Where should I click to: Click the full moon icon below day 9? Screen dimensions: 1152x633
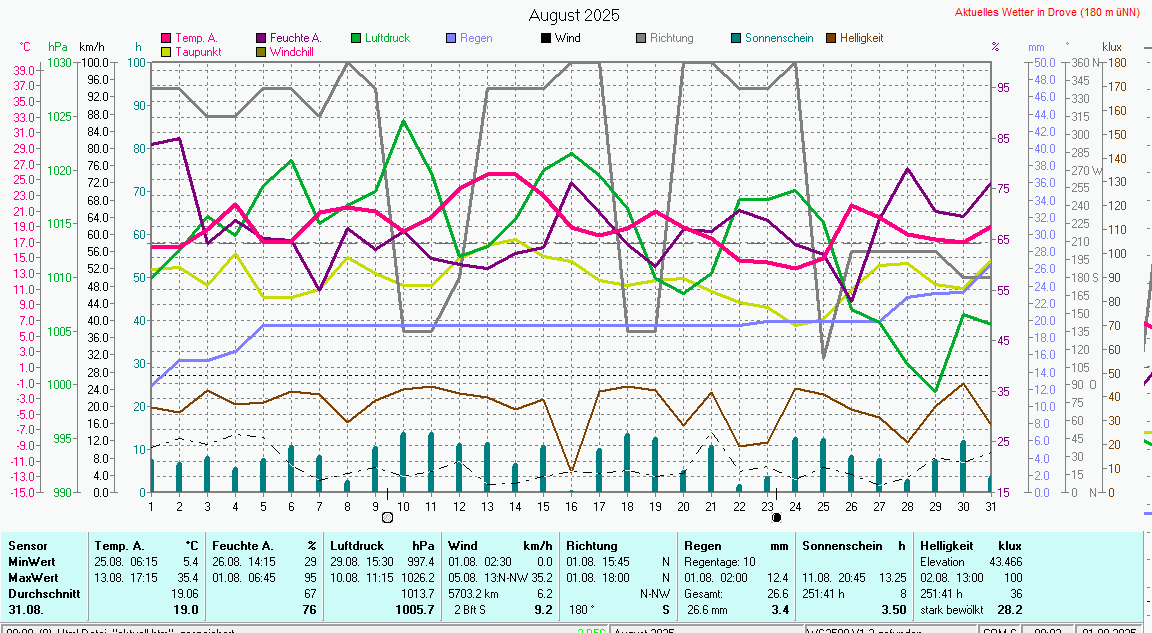(x=387, y=517)
